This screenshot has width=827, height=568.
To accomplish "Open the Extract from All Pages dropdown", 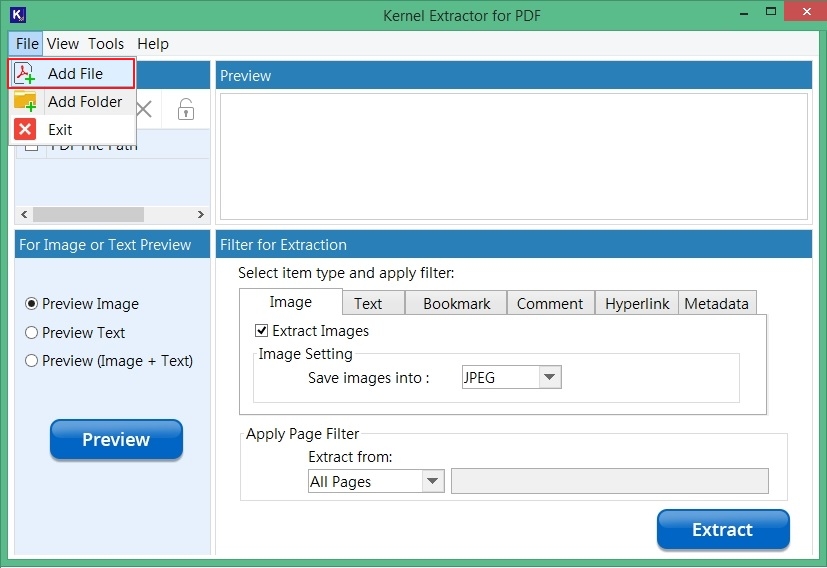I will (x=376, y=481).
